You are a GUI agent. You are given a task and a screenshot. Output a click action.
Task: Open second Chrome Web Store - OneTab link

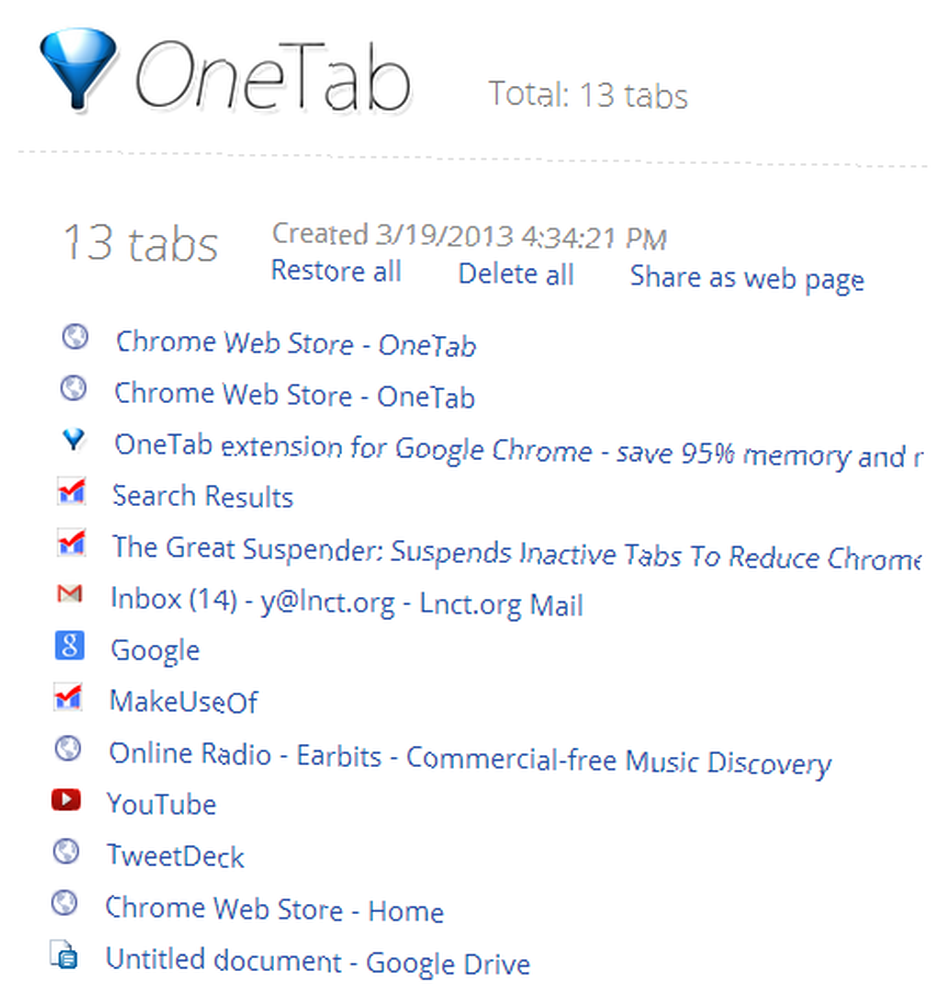pos(295,395)
